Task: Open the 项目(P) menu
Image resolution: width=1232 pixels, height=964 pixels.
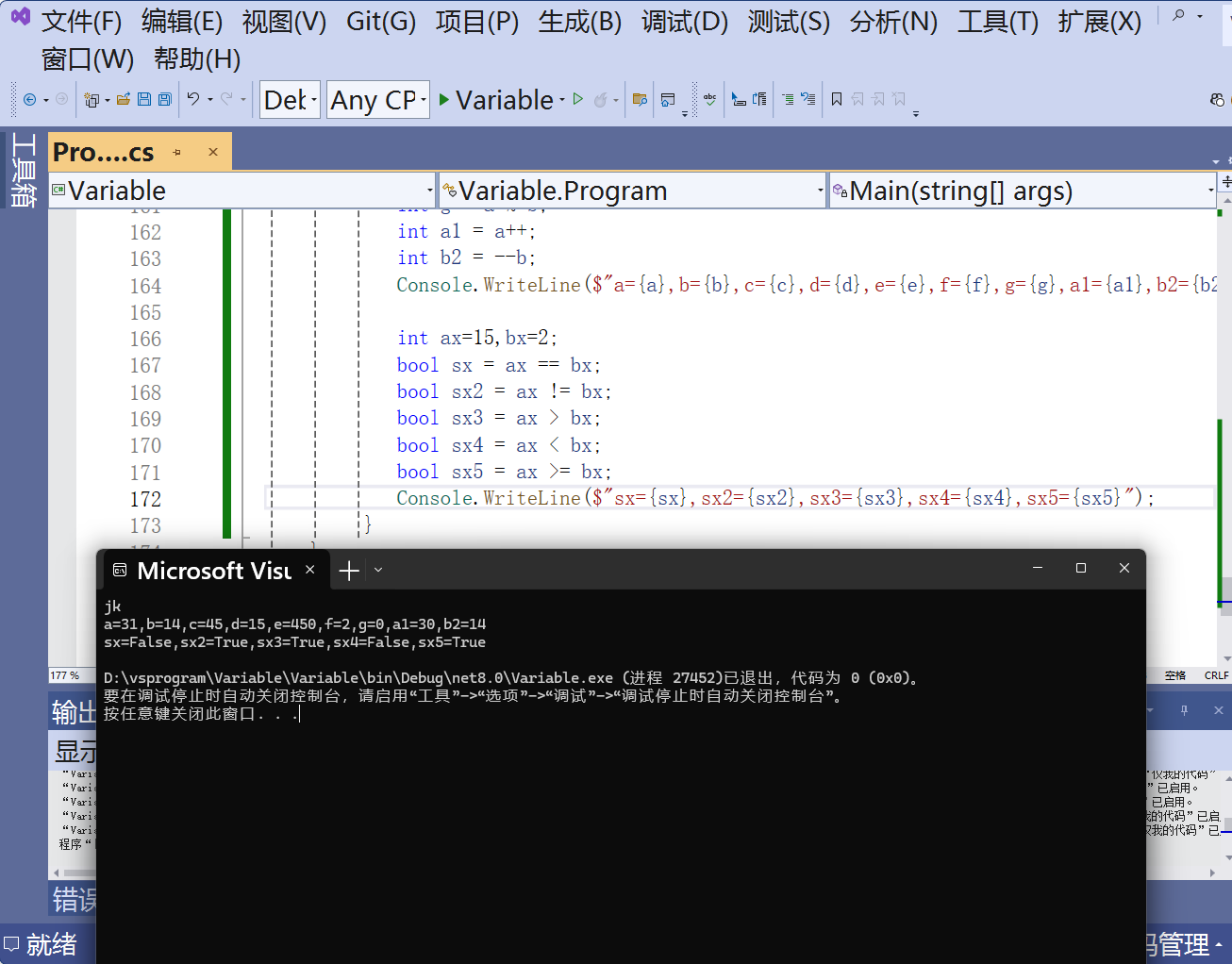Action: coord(477,21)
